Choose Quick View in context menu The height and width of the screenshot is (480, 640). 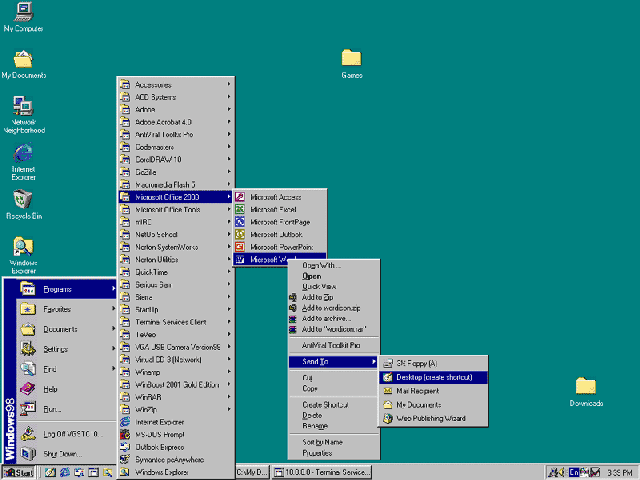coord(334,287)
